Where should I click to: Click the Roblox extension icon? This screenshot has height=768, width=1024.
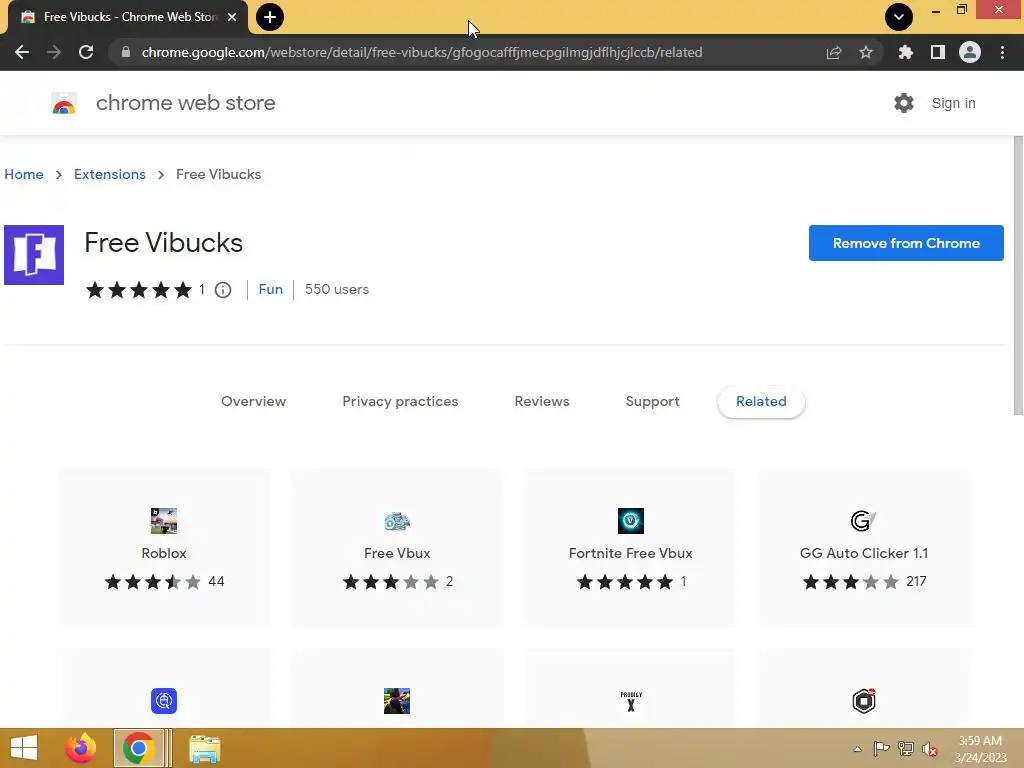164,521
